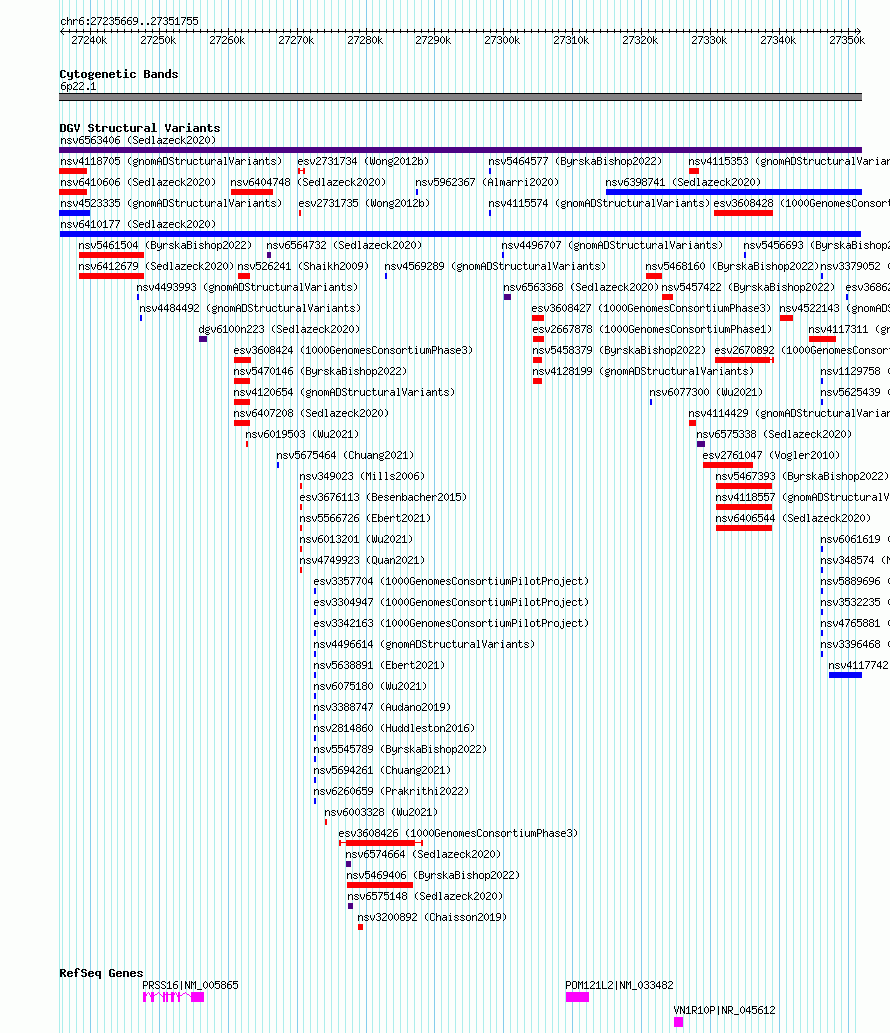
Task: Click the VN1R10P|NR_045612 gene label
Action: pyautogui.click(x=724, y=1011)
